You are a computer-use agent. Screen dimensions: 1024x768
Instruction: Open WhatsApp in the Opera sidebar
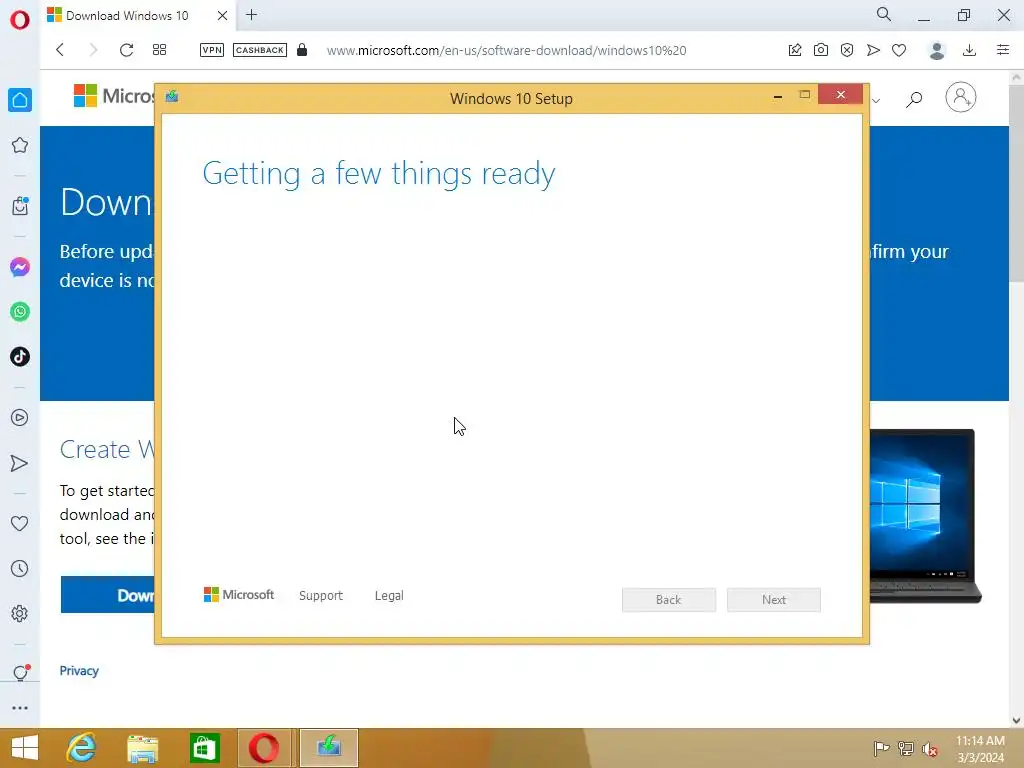click(20, 312)
